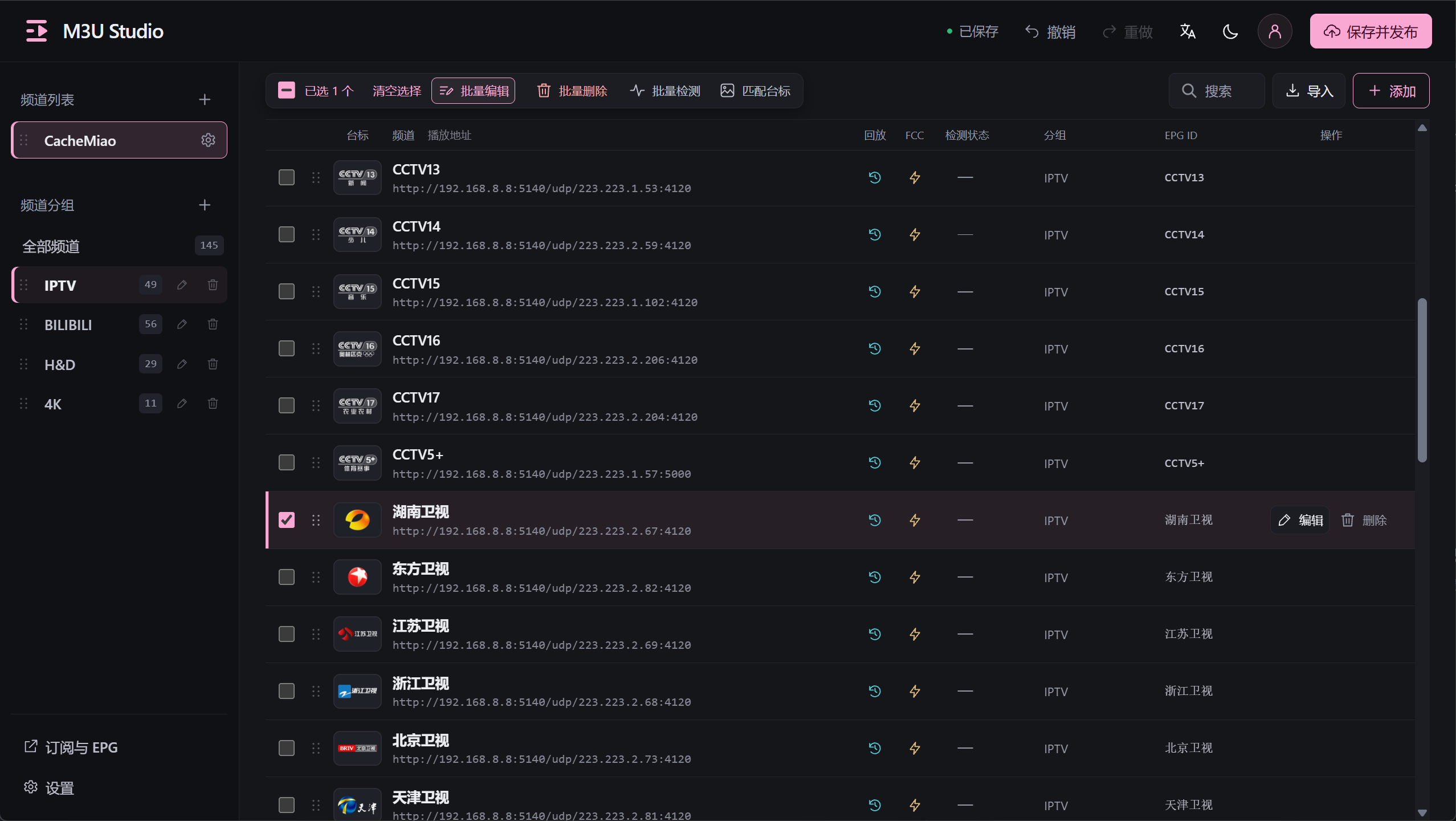Open the user account avatar
The height and width of the screenshot is (821, 1456).
click(x=1275, y=31)
